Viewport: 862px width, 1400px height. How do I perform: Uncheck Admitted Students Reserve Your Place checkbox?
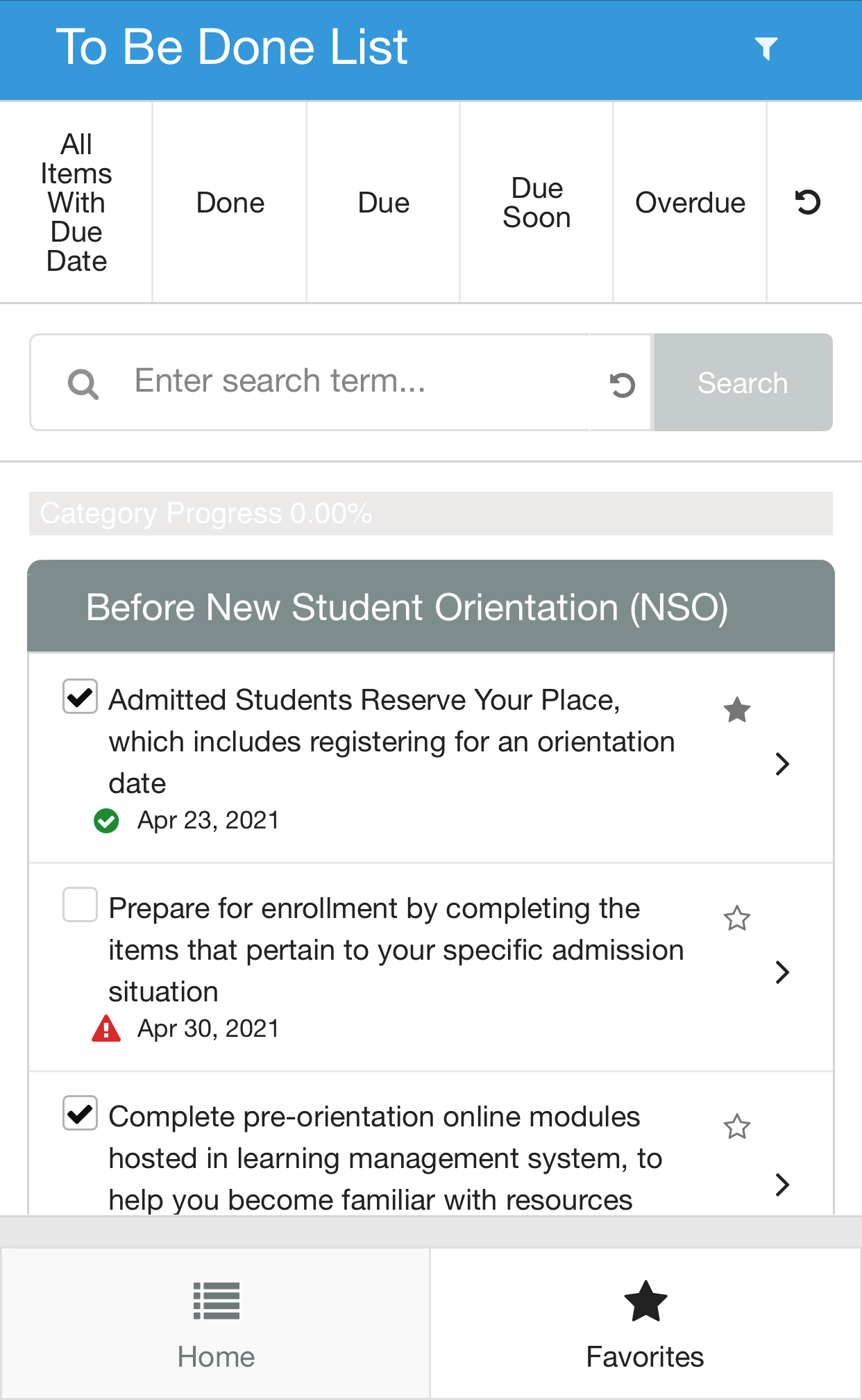pos(80,697)
